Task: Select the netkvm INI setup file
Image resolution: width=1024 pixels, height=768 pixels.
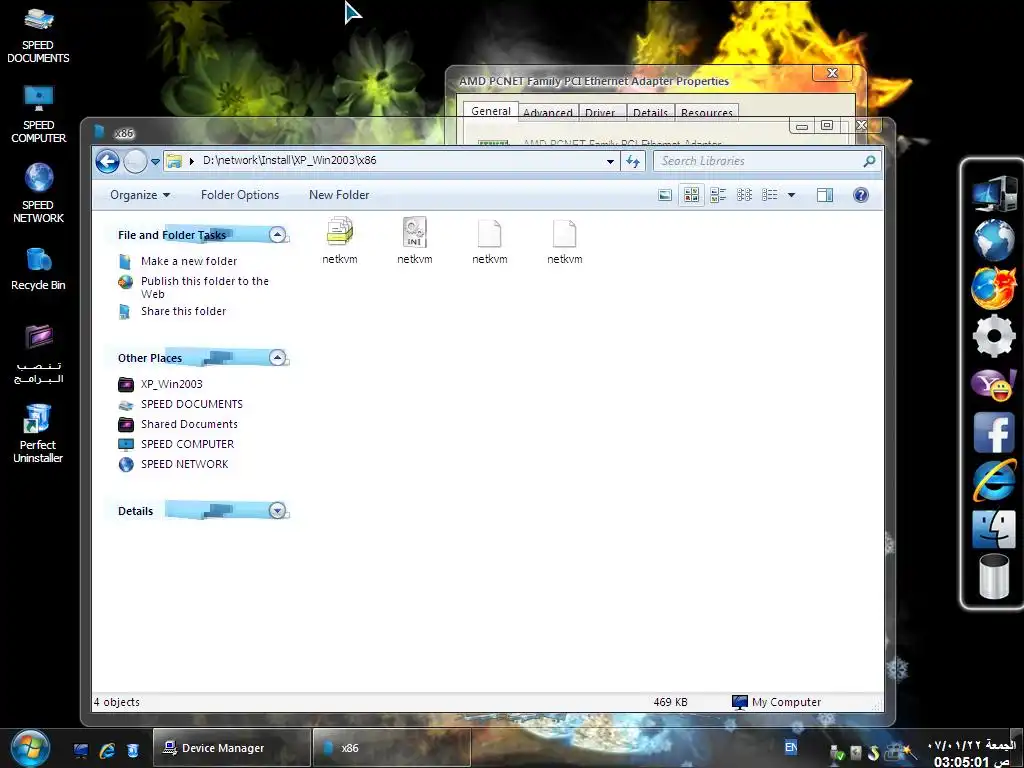Action: [415, 240]
